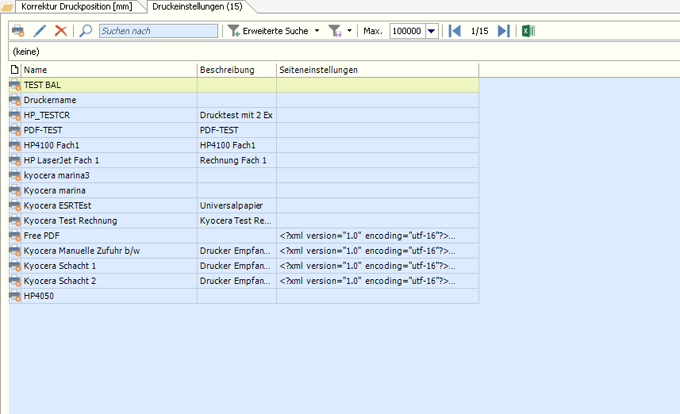
Task: Select HP4100 Fach1 name cell
Action: tap(109, 145)
